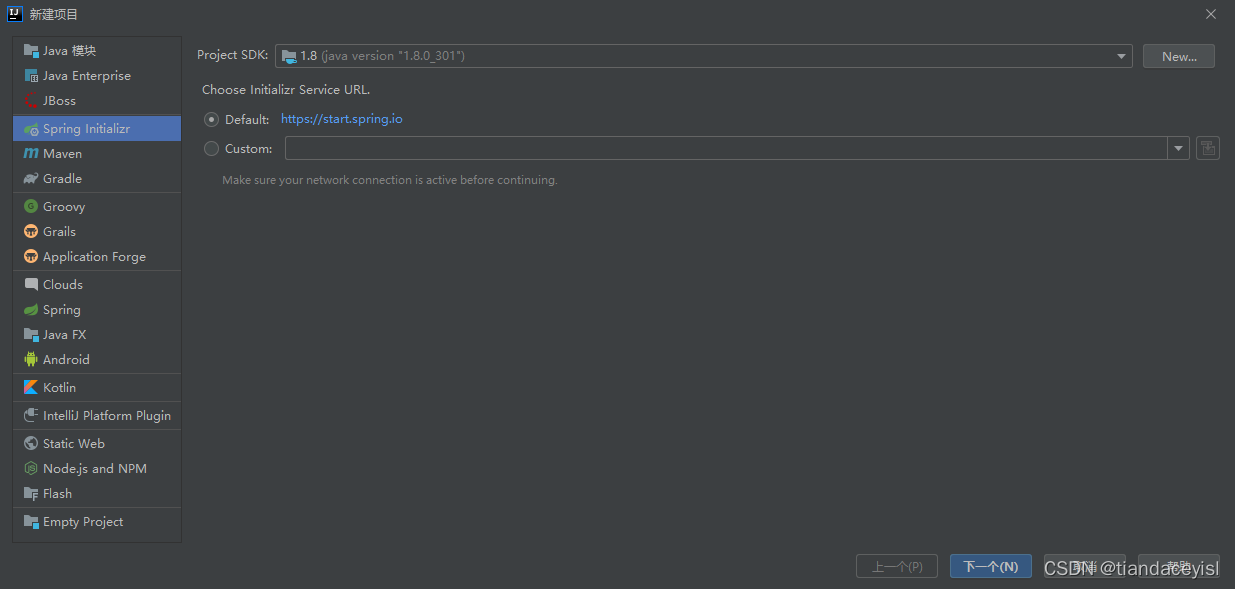Choose Gradle project type
Screen dimensions: 1235x589
coord(97,179)
